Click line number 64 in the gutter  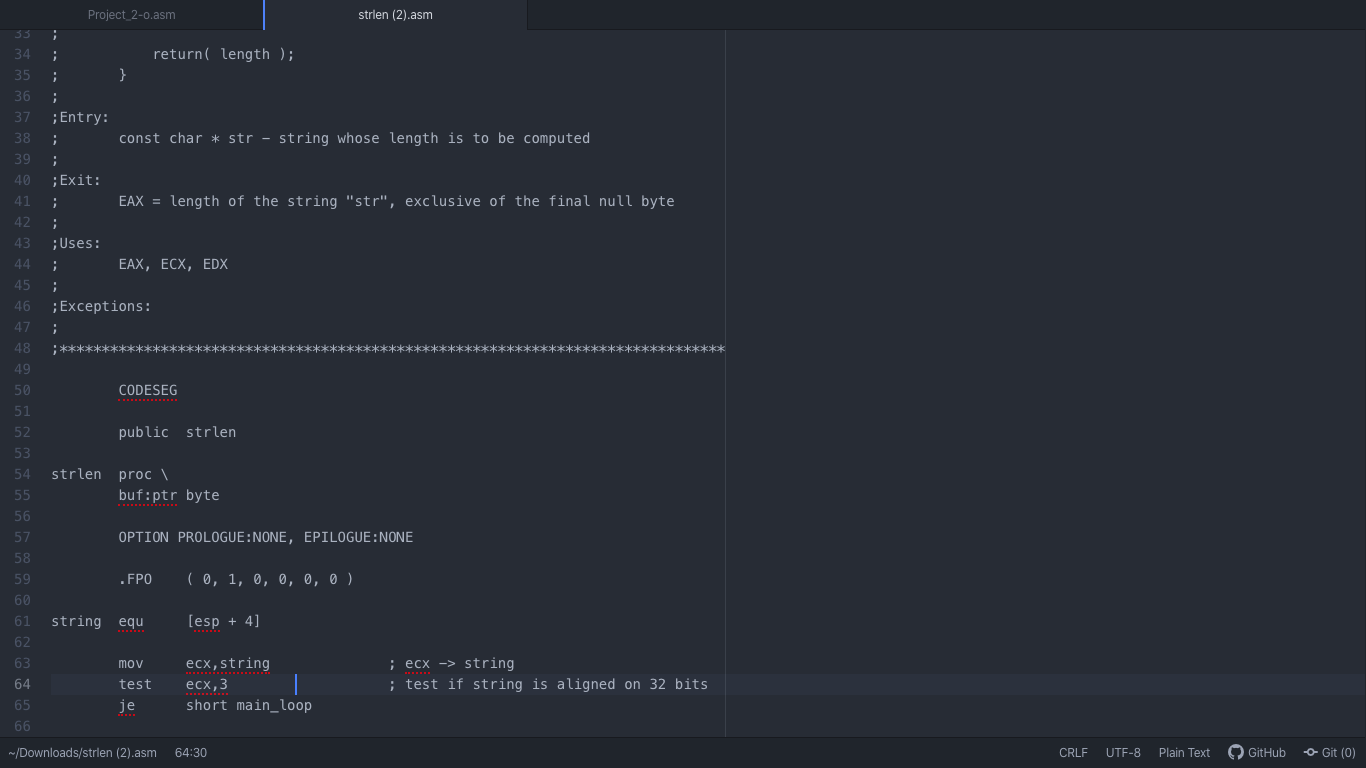(x=22, y=684)
